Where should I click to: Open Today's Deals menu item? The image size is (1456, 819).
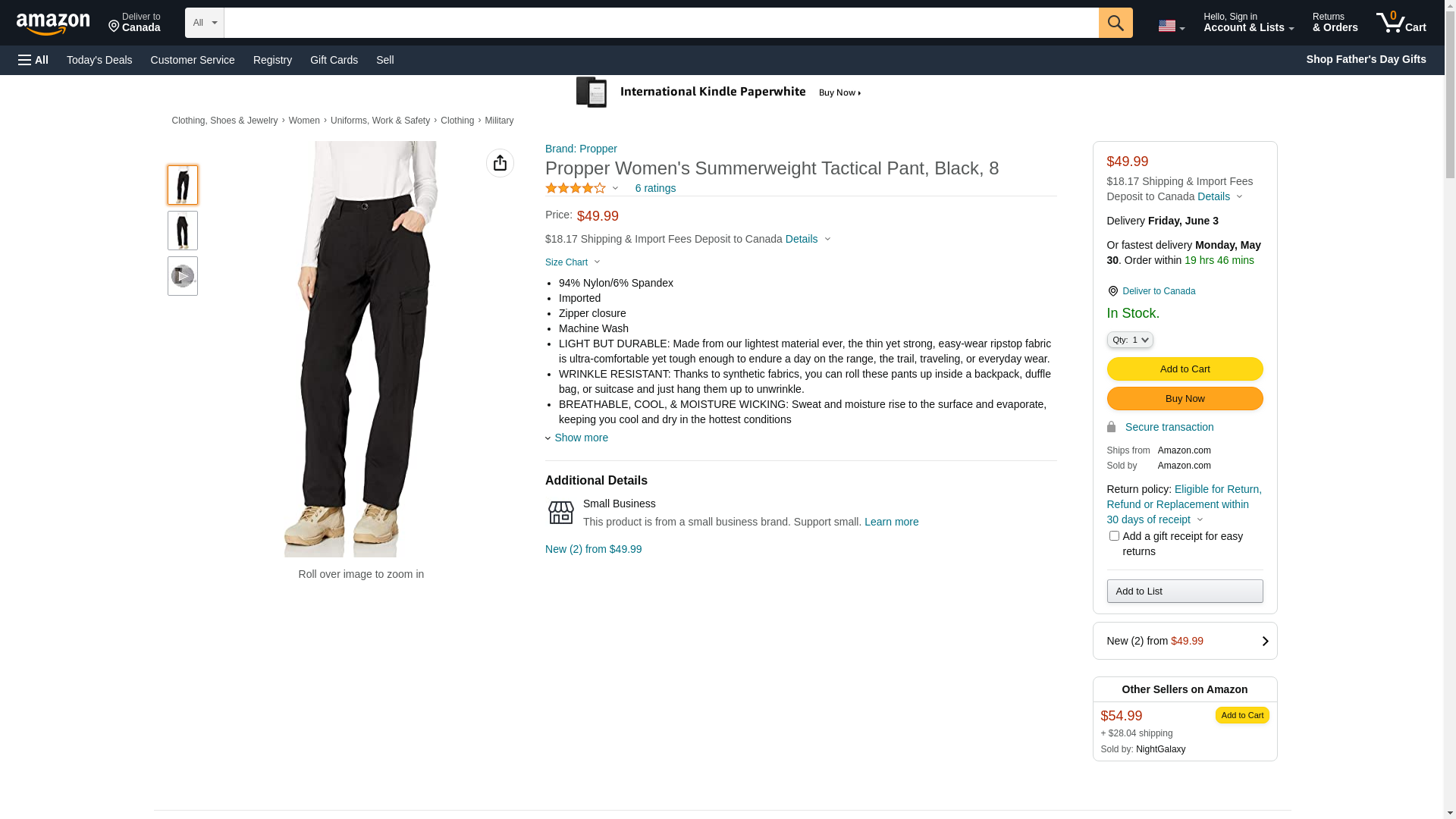click(99, 60)
